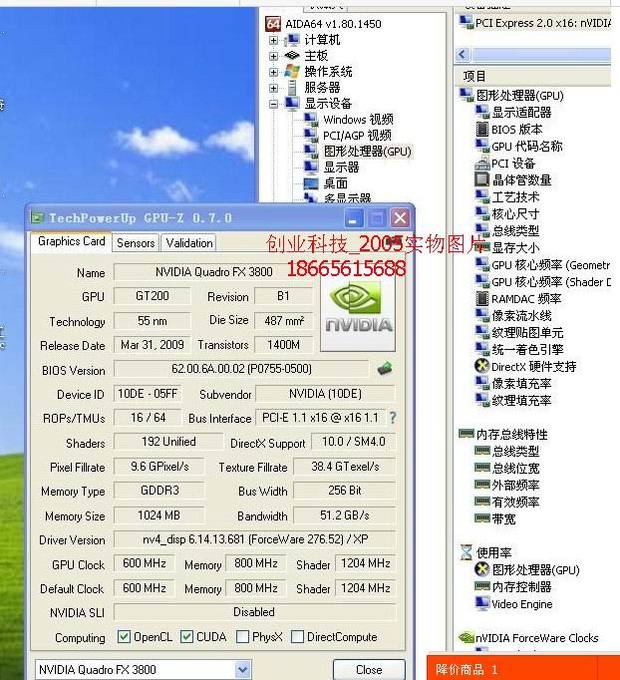Click the horizontal scrollbar left arrow in AIDA64

pos(463,55)
